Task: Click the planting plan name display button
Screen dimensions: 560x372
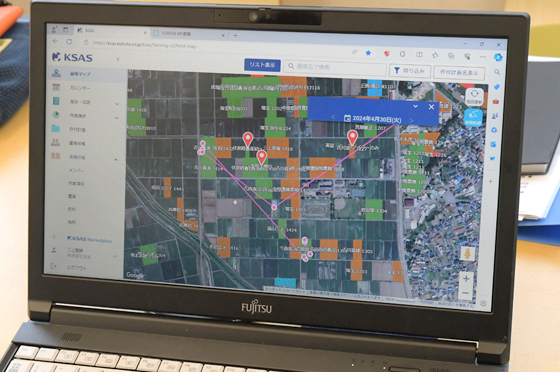Action: pos(459,72)
